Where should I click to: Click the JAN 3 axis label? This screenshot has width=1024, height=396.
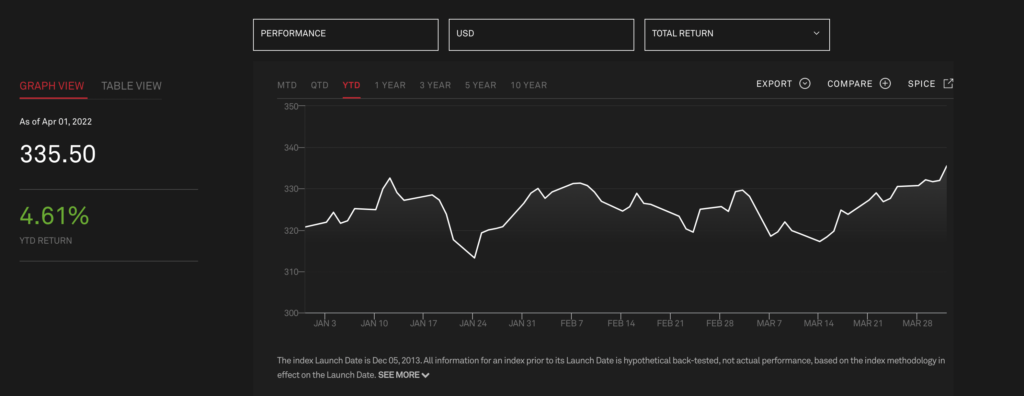[x=325, y=323]
